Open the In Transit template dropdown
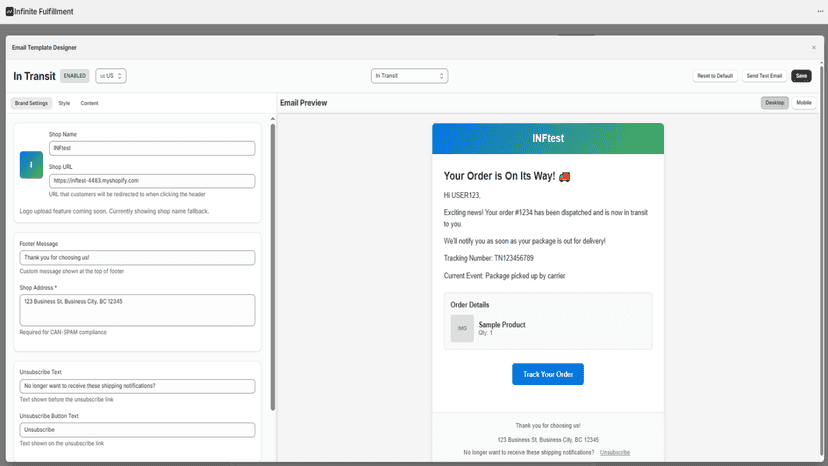 coord(409,76)
